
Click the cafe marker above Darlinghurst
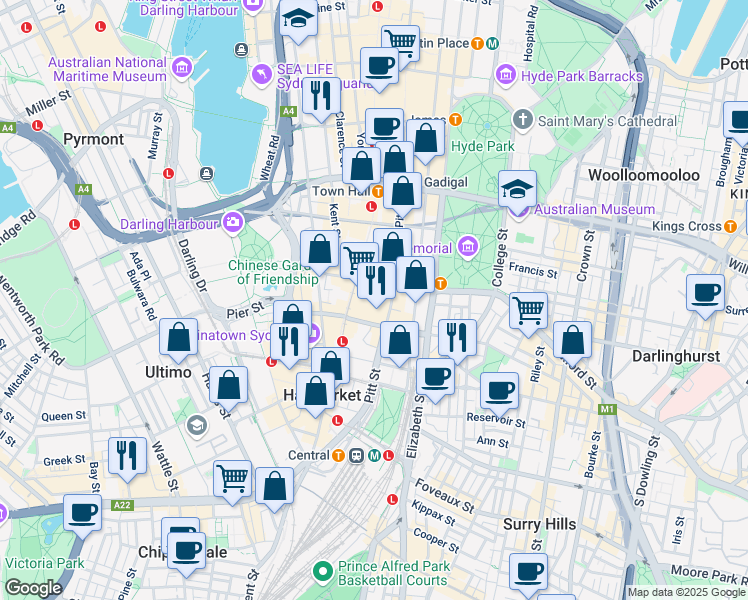click(x=706, y=294)
